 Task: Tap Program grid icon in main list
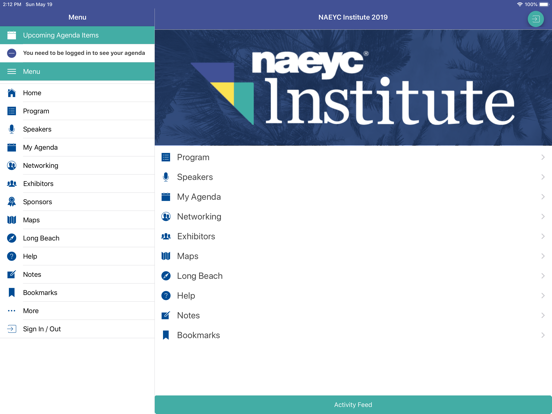166,157
